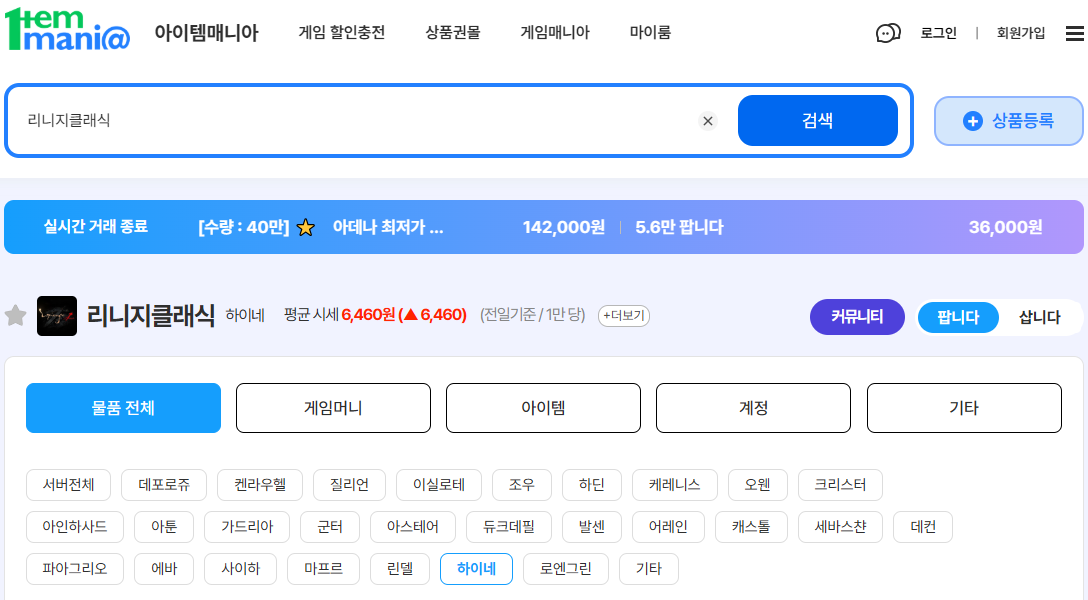Toggle the favorite star for 리니지클래식
The image size is (1088, 600).
(15, 316)
